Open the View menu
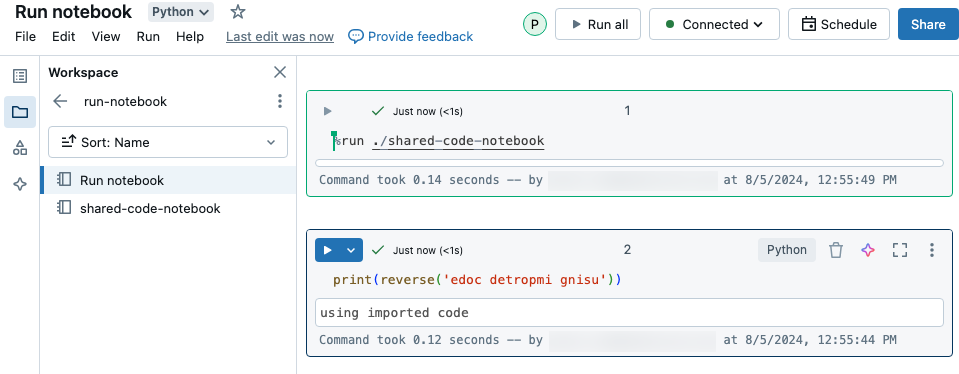Viewport: 959px width, 374px height. point(106,37)
